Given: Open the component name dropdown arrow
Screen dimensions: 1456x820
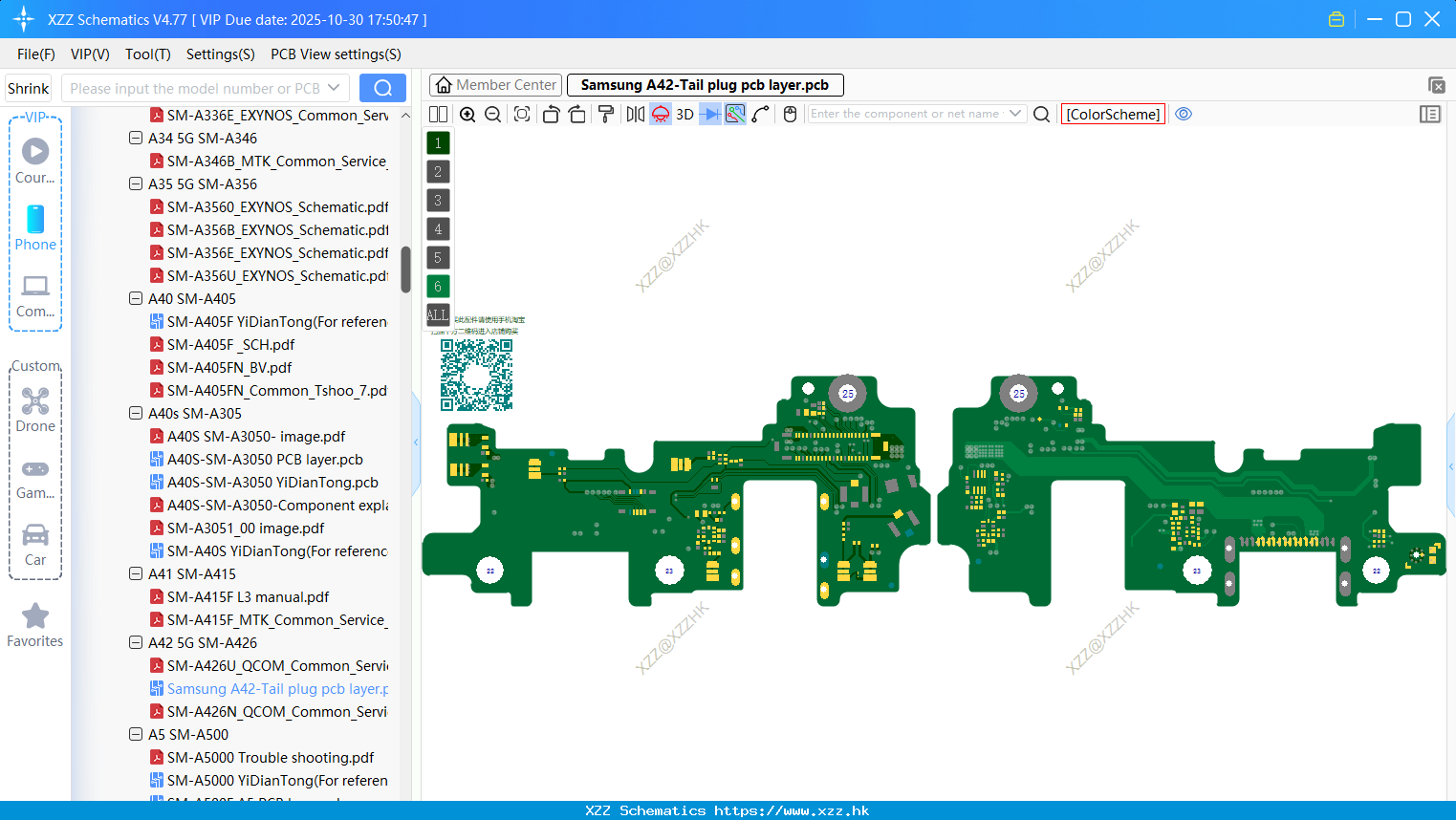Looking at the screenshot, I should click(1015, 114).
